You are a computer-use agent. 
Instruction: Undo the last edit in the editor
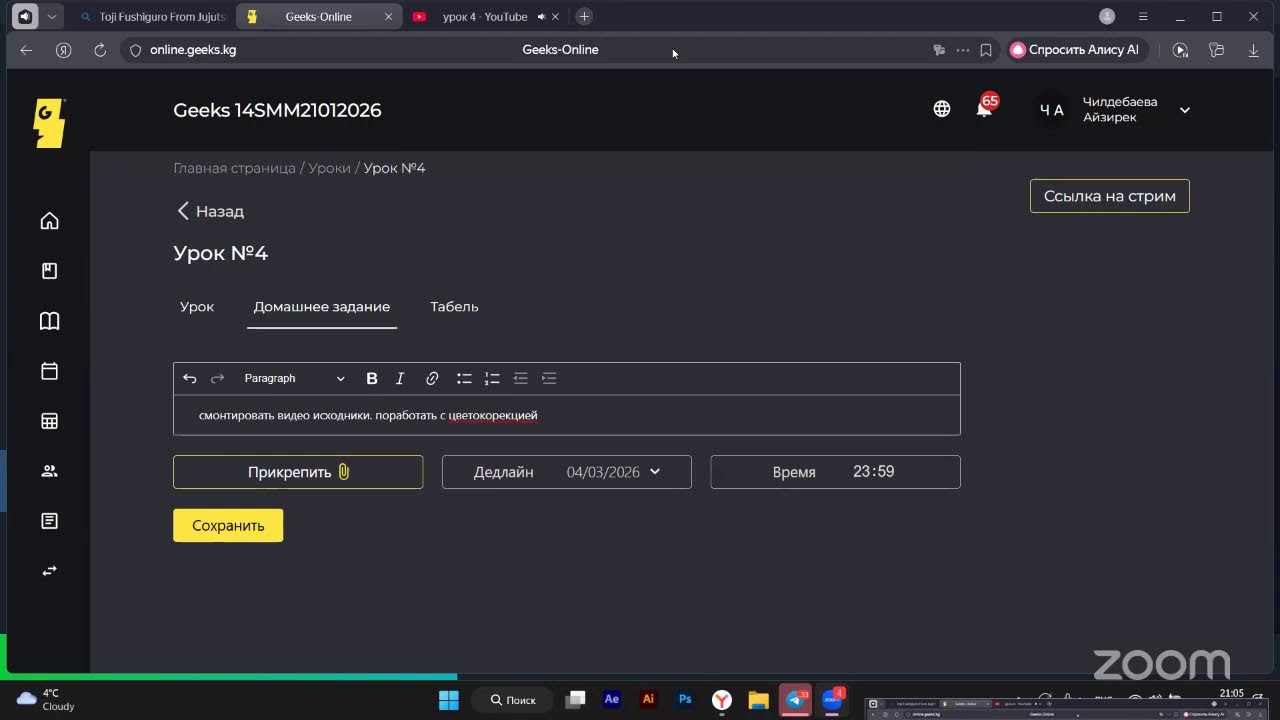pyautogui.click(x=190, y=378)
